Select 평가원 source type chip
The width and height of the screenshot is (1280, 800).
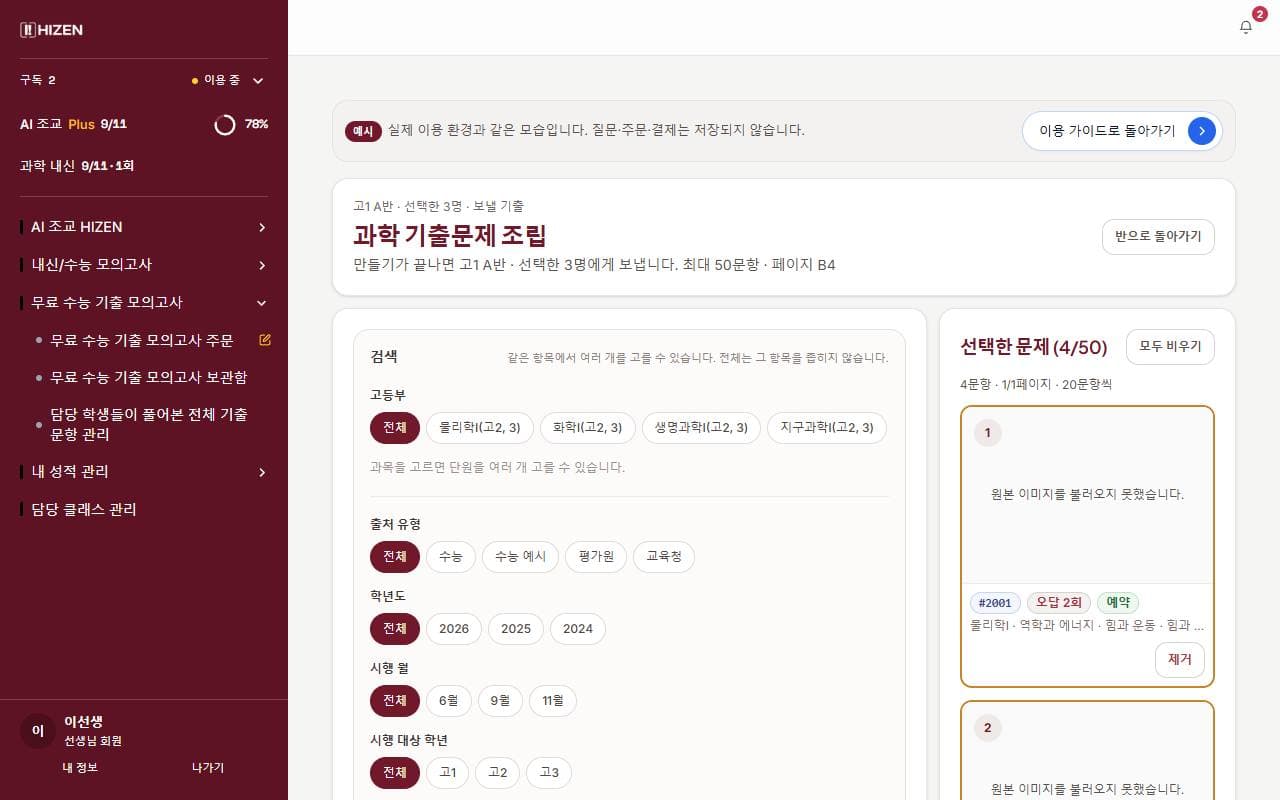click(596, 556)
